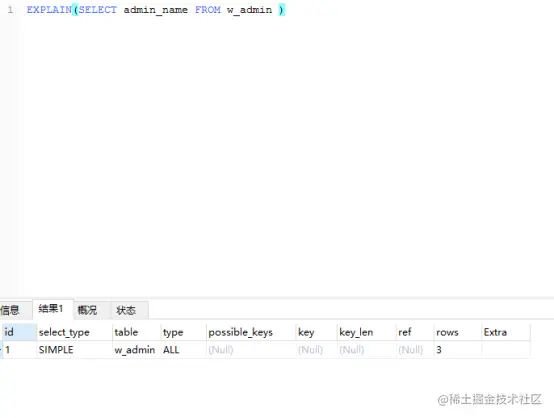This screenshot has height=418, width=554.
Task: Click the (Null) cell under key_len
Action: [x=366, y=350]
